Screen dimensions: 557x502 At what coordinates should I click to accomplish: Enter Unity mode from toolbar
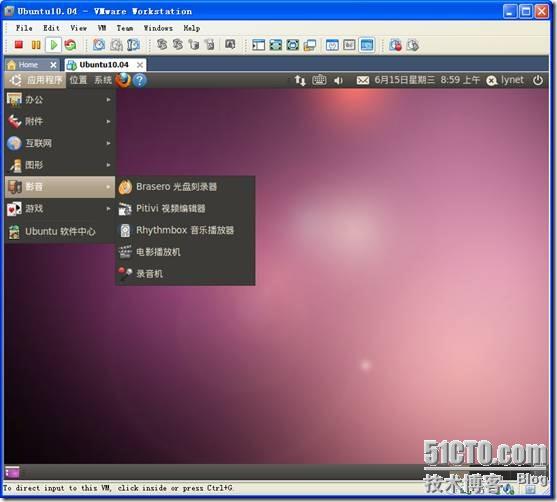(310, 45)
